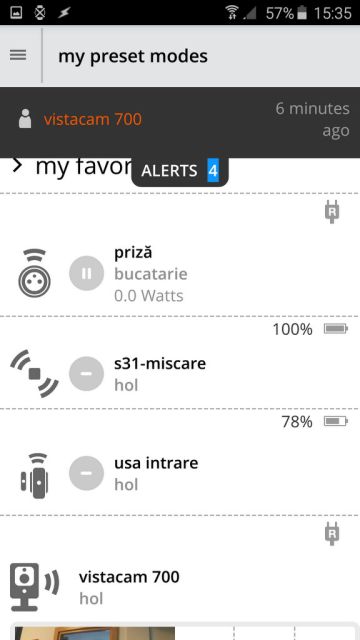This screenshot has width=360, height=640.
Task: Tap the priză smart plug icon
Action: pyautogui.click(x=35, y=273)
